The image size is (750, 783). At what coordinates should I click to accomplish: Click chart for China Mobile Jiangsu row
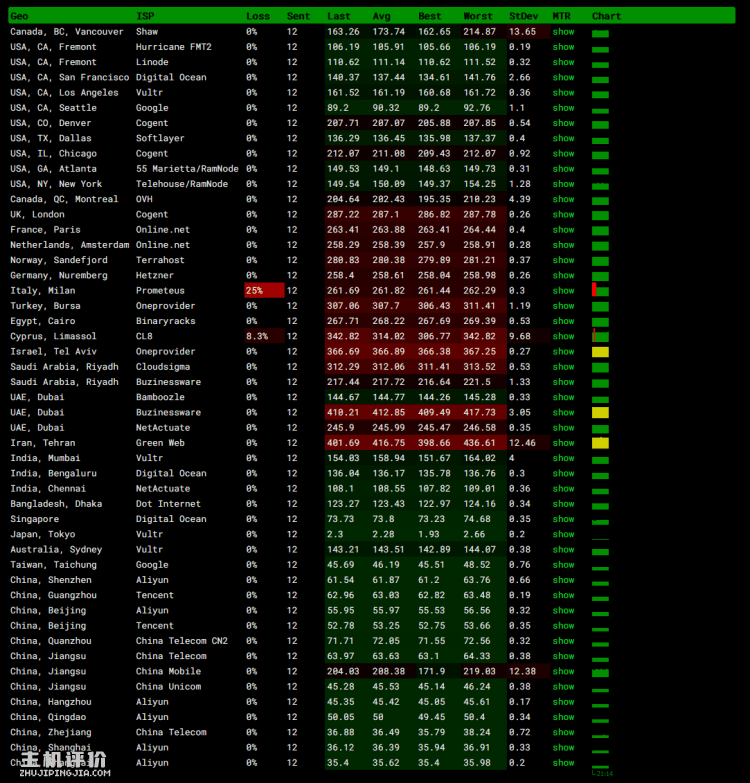click(600, 673)
